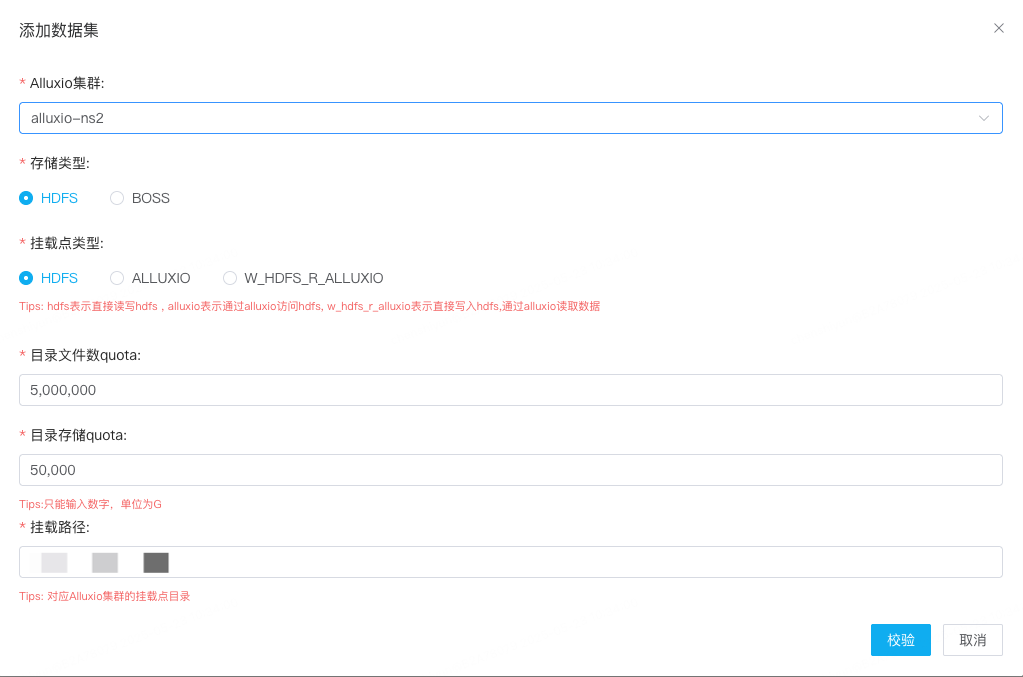Click into the 挂载路径 input field
Image resolution: width=1023 pixels, height=677 pixels.
(511, 562)
